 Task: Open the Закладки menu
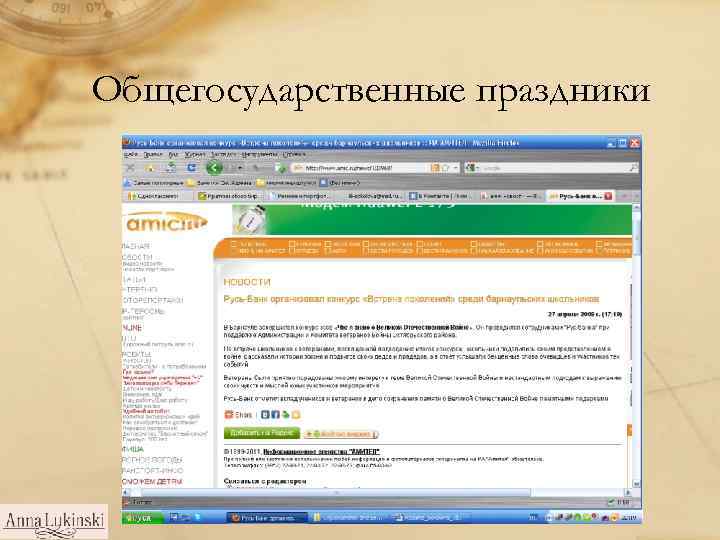223,155
